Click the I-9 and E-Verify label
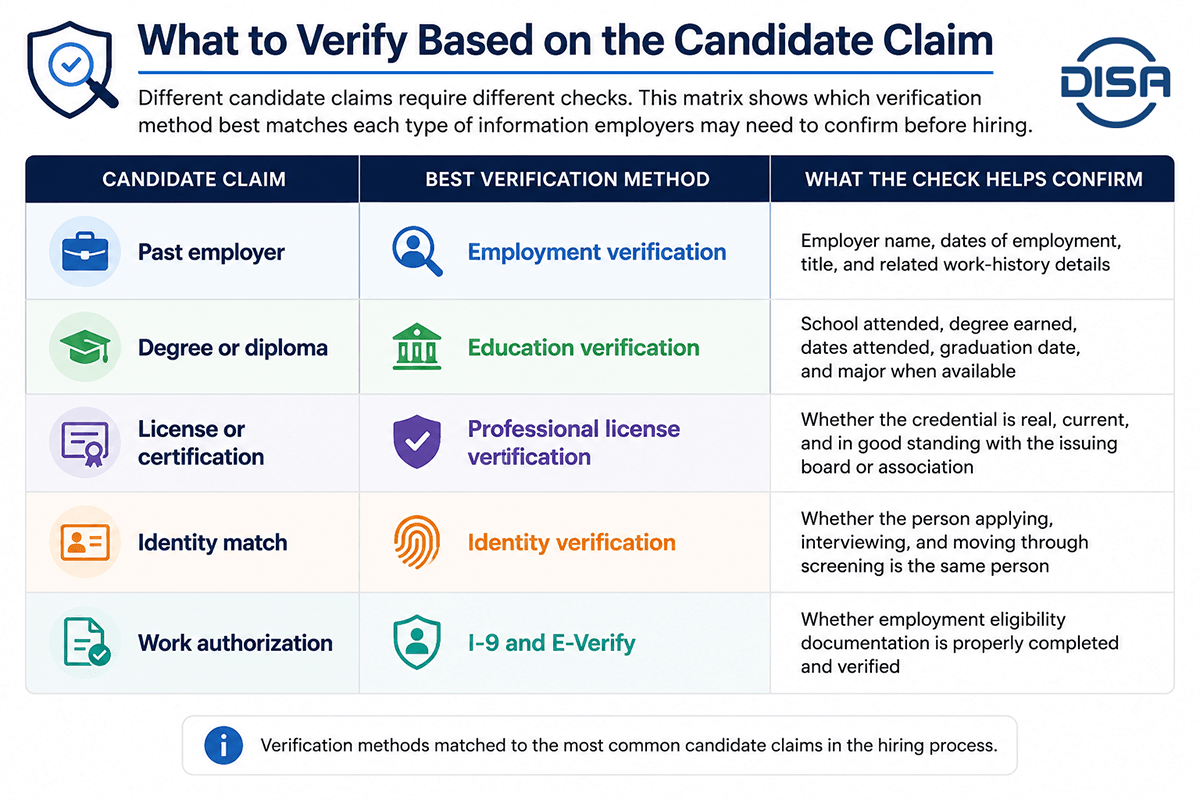1200x800 pixels. point(551,642)
